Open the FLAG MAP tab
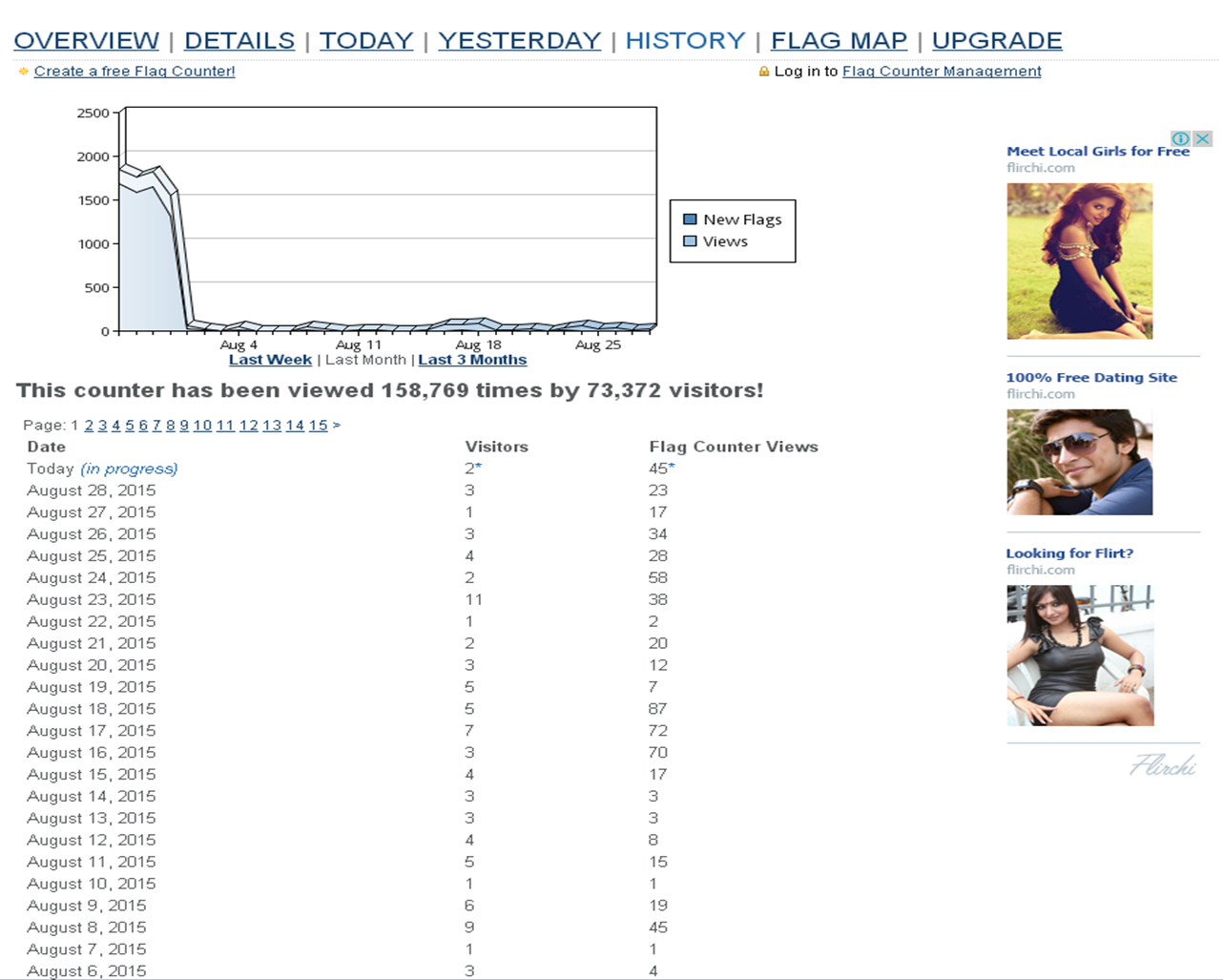Screen dimensions: 1223x980 tap(839, 41)
